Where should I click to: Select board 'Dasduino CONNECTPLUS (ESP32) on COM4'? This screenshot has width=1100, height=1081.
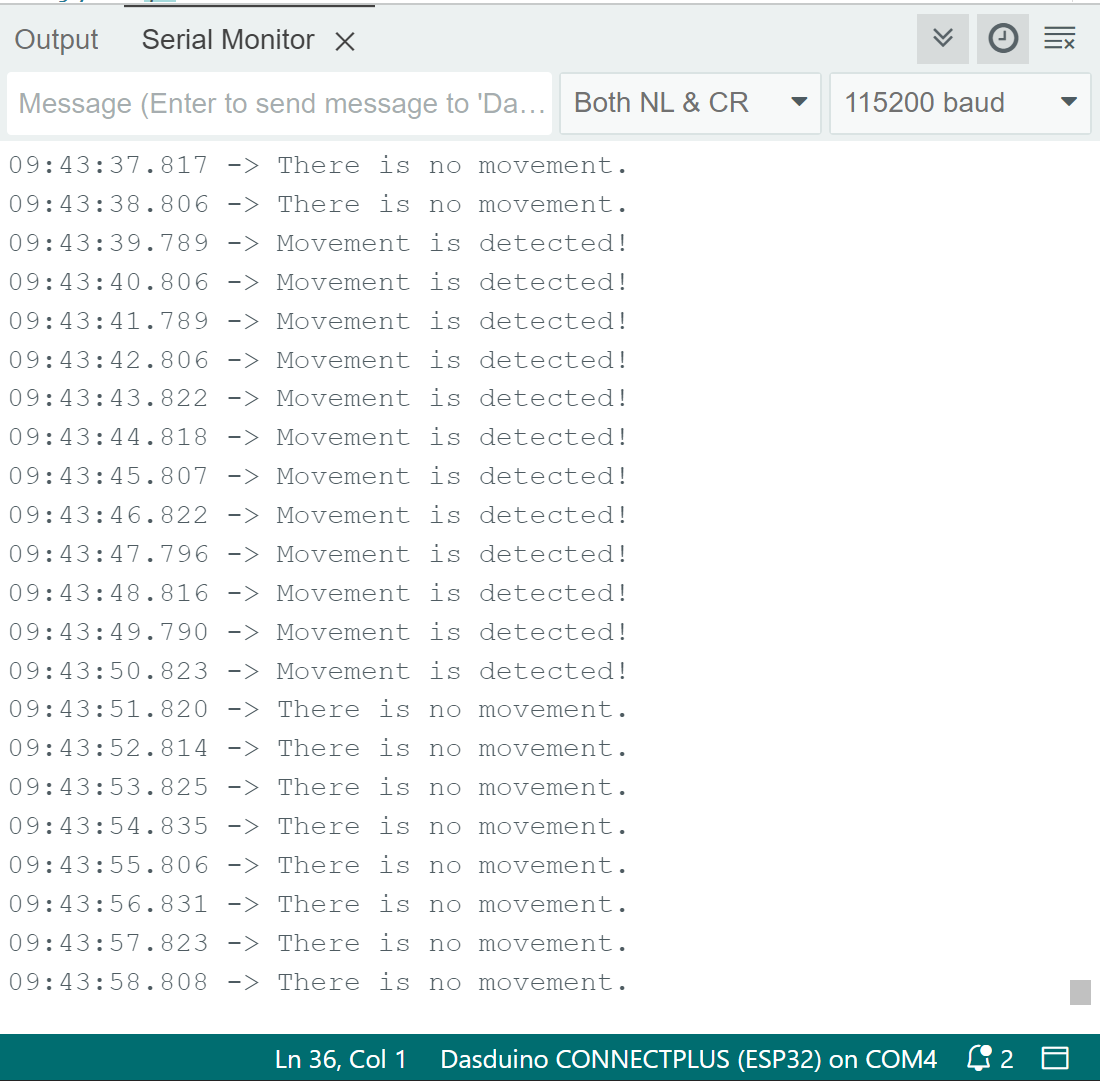pos(688,1059)
